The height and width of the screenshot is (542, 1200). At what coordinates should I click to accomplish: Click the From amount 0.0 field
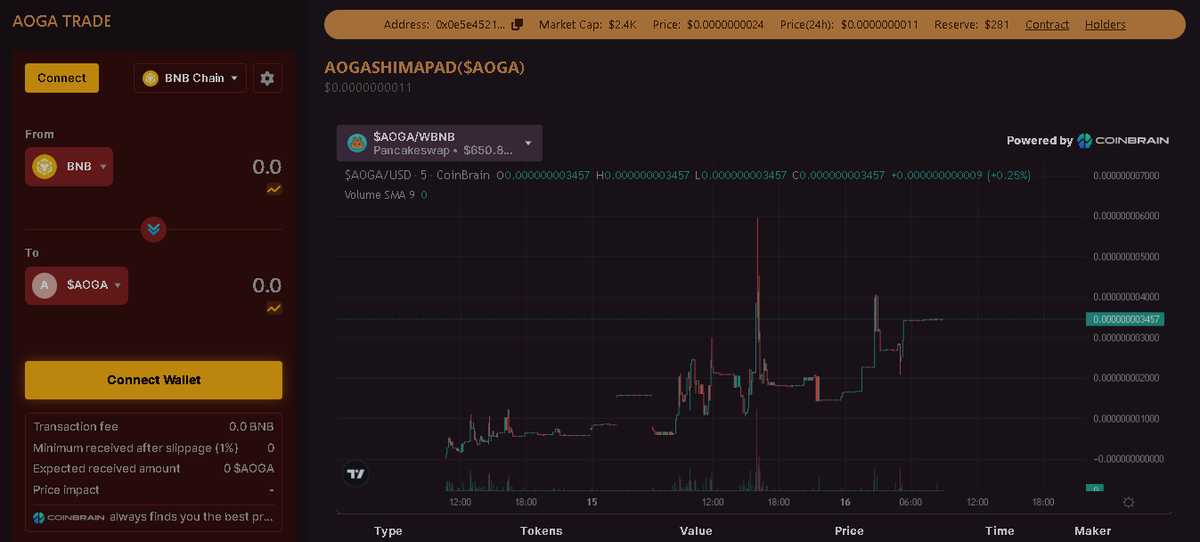pyautogui.click(x=267, y=167)
